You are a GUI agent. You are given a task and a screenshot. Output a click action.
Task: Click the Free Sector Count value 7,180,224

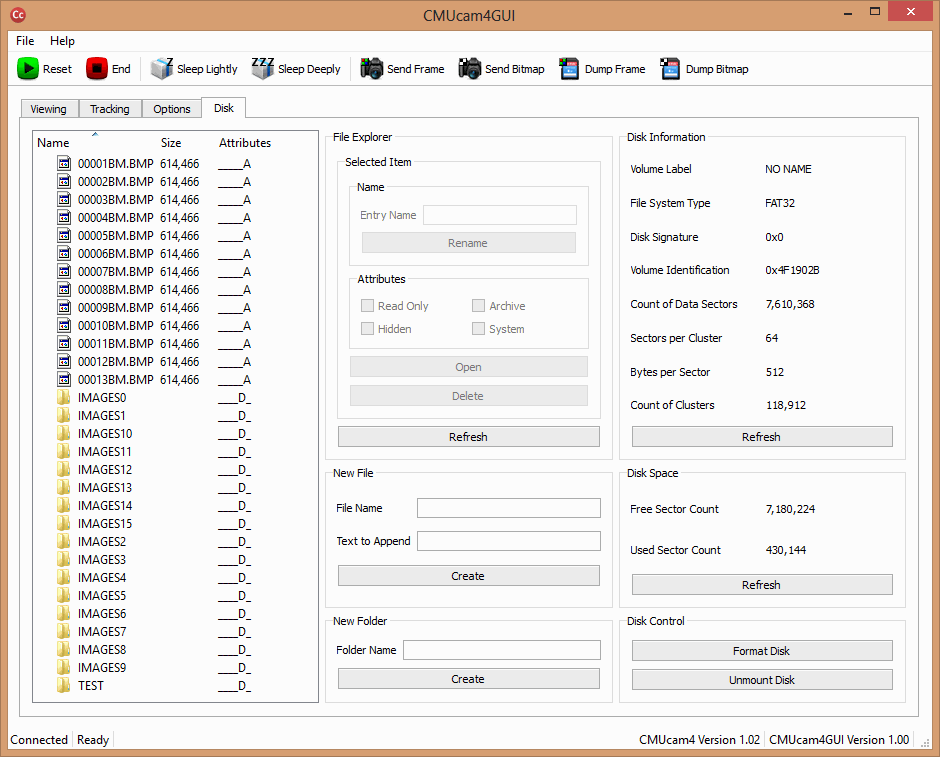point(790,509)
